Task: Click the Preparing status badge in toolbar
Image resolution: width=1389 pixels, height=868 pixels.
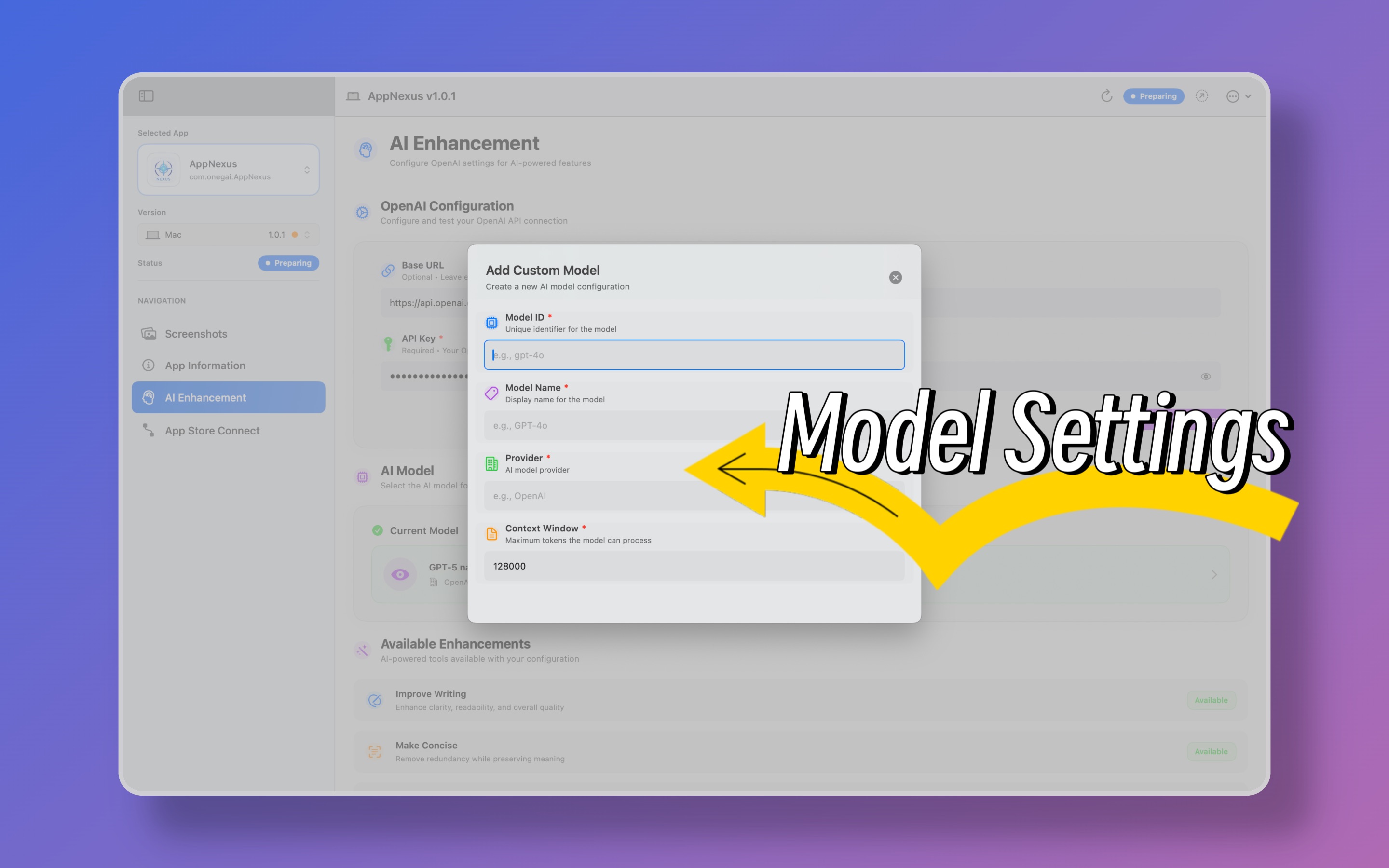Action: click(1153, 96)
